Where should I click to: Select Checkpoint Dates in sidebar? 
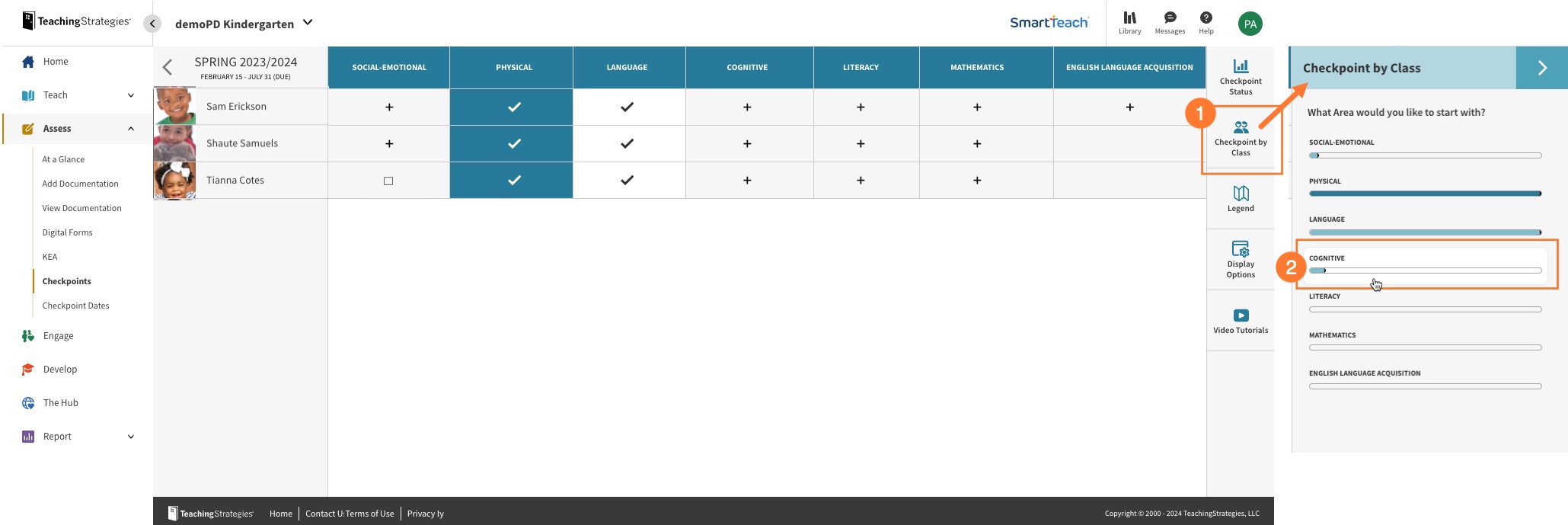[x=75, y=306]
